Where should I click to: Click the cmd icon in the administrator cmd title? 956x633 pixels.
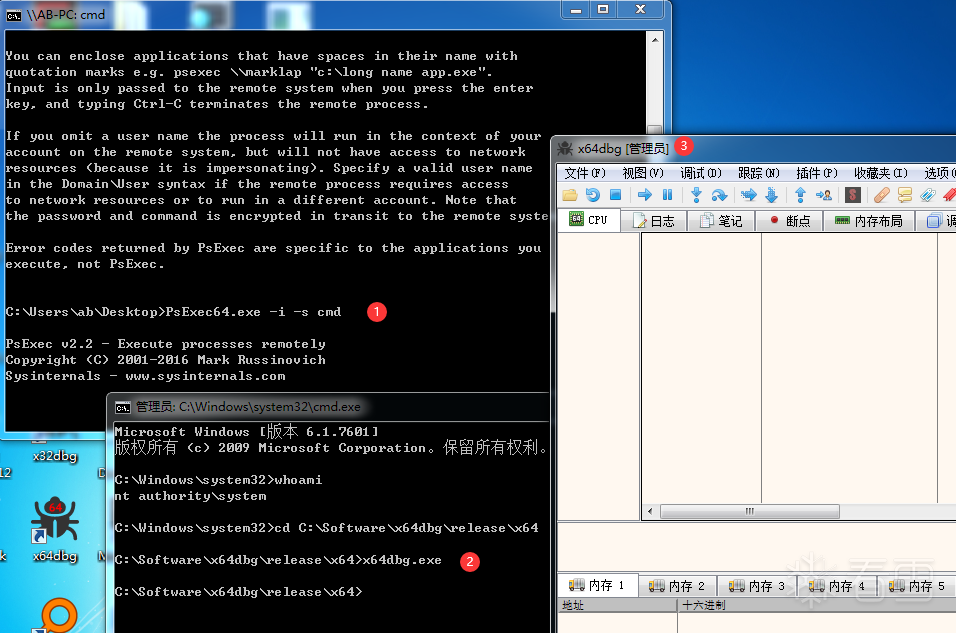123,407
